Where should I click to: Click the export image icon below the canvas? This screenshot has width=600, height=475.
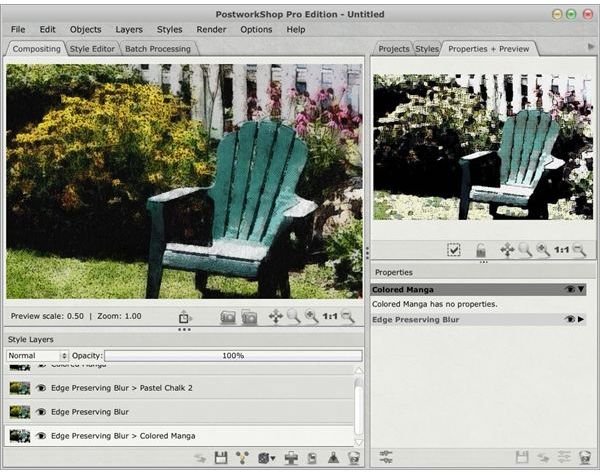[x=185, y=317]
